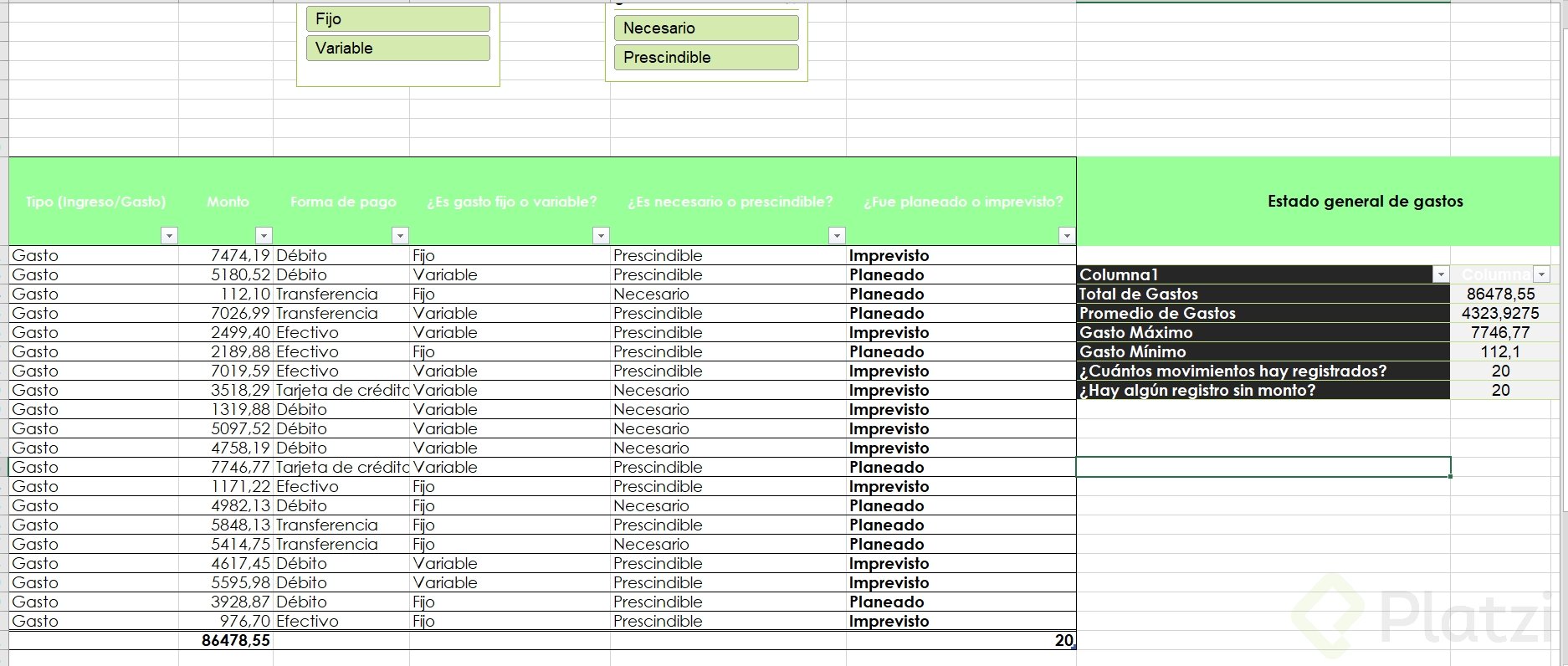
Task: Select the Monto cell 2499,40
Action: pos(226,332)
